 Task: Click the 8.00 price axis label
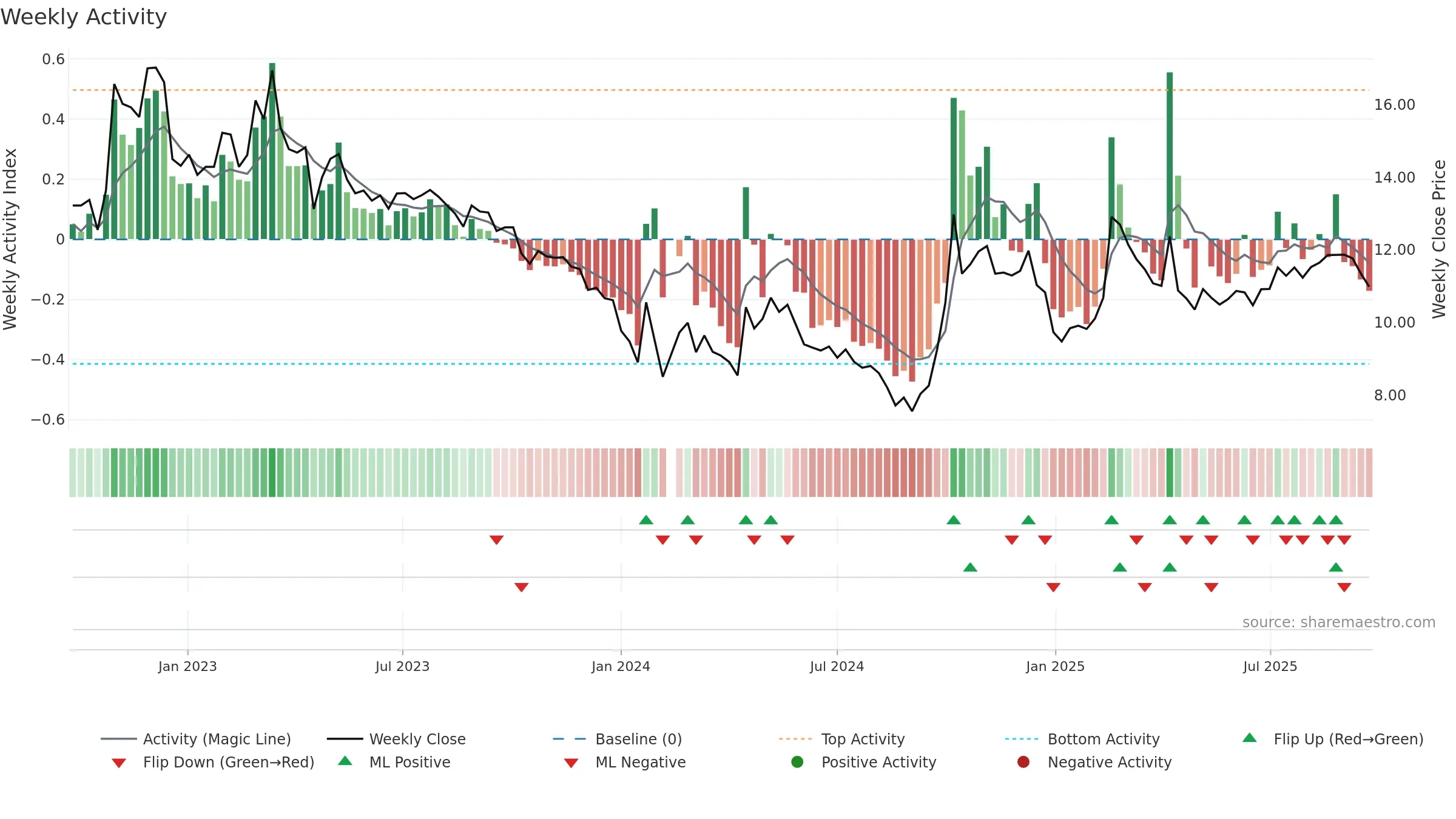click(1390, 395)
